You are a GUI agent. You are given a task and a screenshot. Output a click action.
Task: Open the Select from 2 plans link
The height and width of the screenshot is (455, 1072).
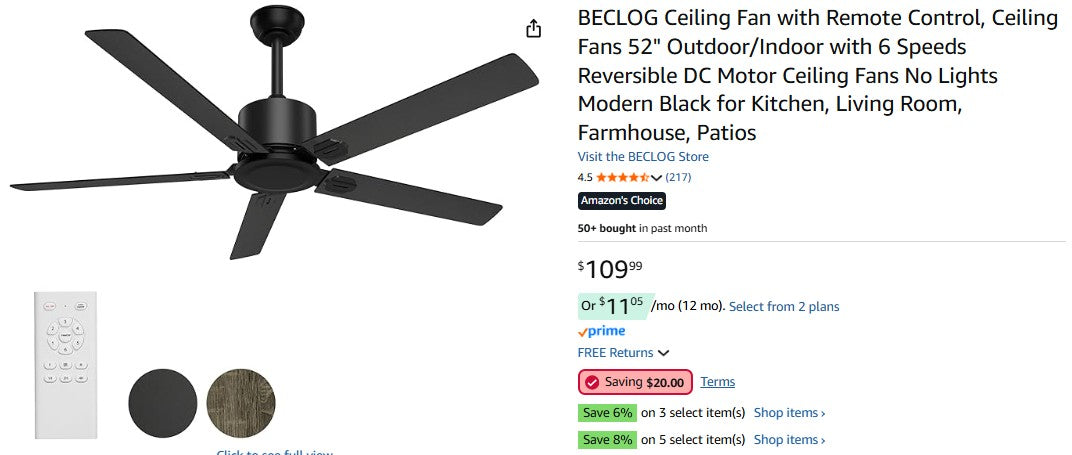pos(784,306)
